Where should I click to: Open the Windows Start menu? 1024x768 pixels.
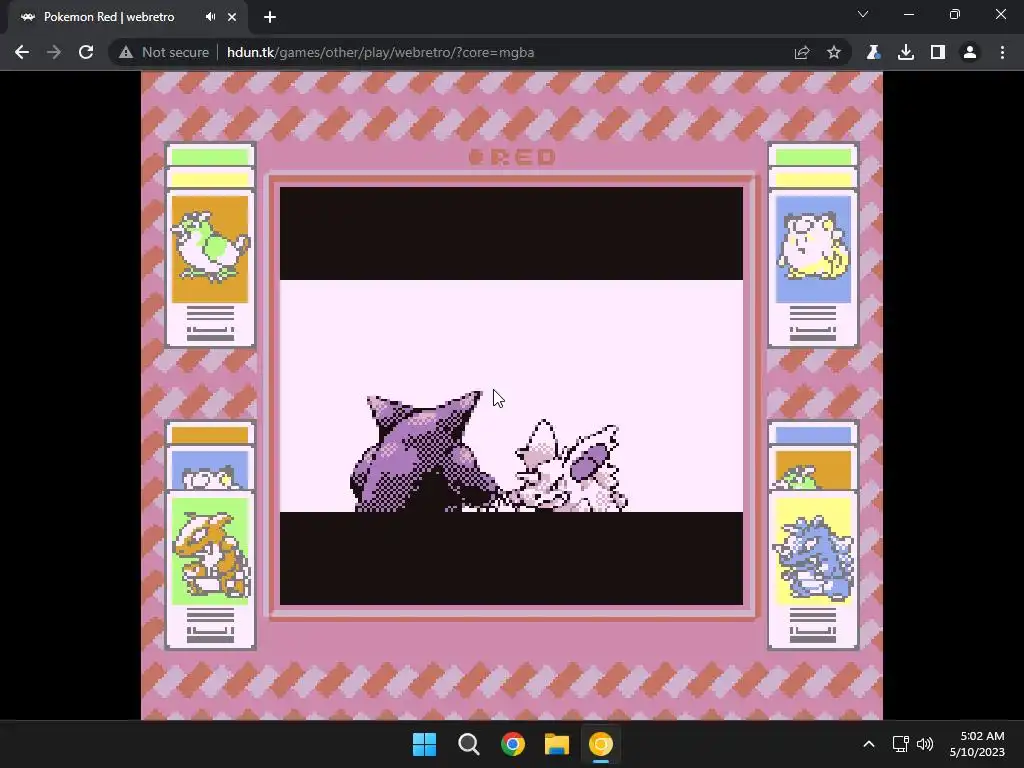tap(424, 744)
